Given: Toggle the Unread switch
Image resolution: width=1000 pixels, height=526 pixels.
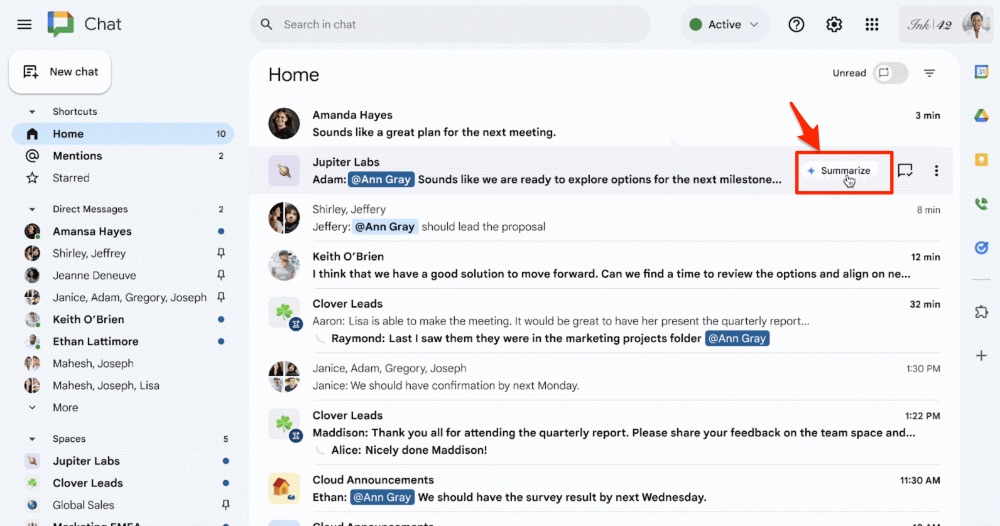Looking at the screenshot, I should pos(890,73).
